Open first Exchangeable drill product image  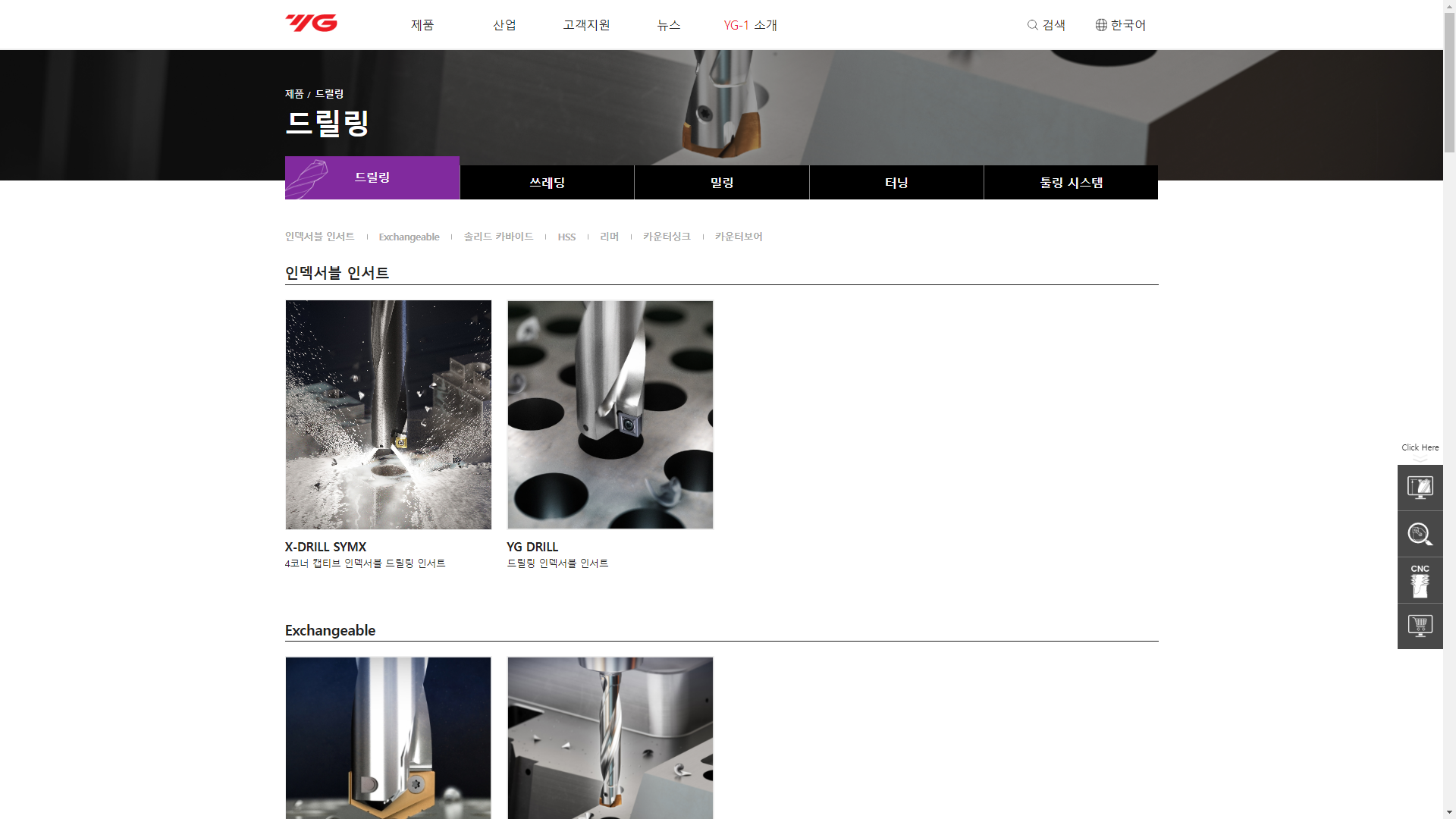pos(388,738)
